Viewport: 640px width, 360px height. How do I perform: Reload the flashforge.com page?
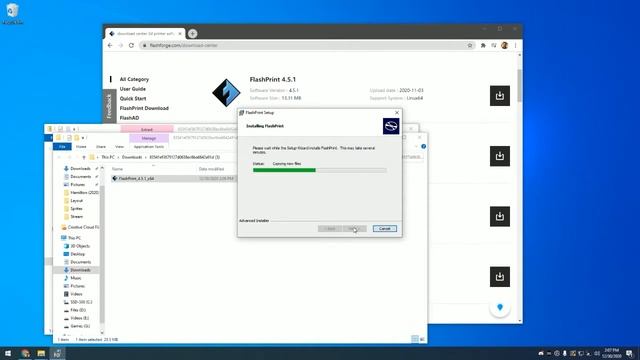[x=131, y=45]
